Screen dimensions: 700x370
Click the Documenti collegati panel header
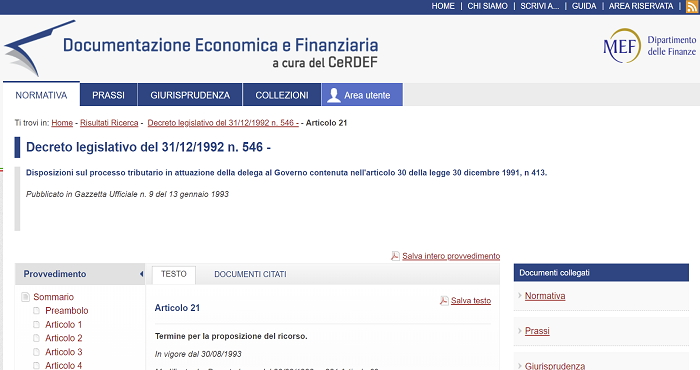601,273
